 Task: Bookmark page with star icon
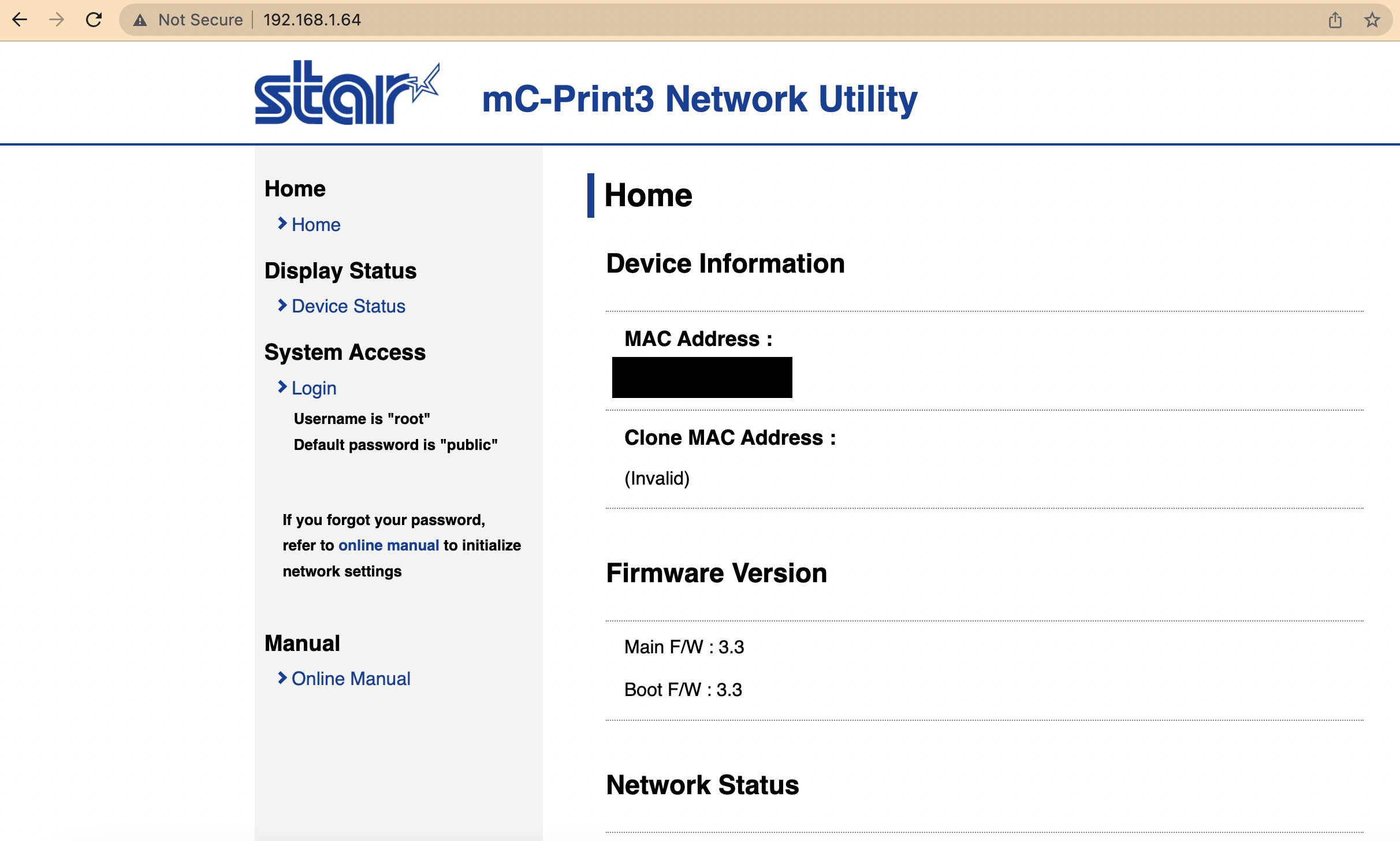tap(1372, 20)
